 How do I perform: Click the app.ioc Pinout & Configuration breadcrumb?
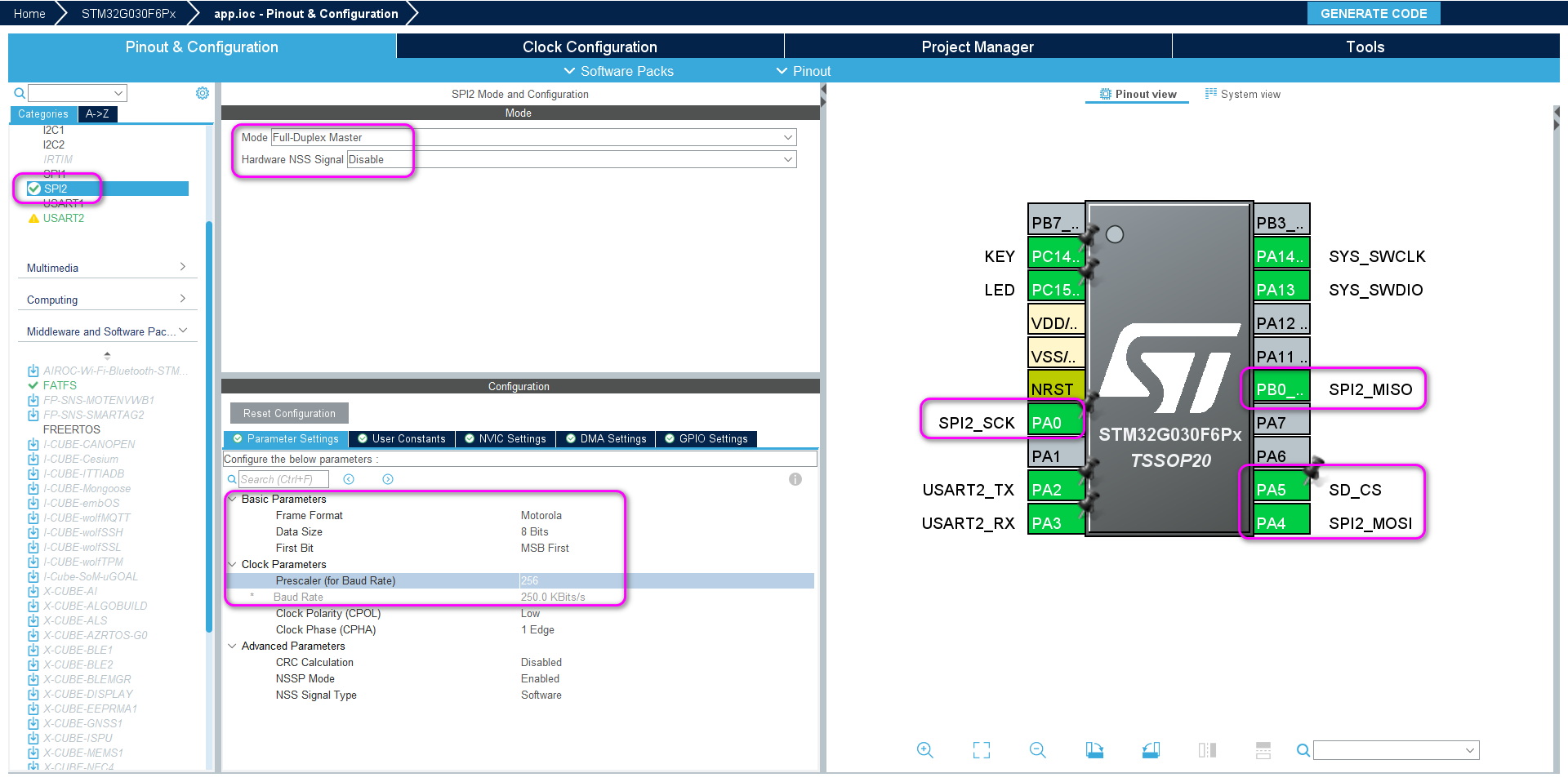pyautogui.click(x=306, y=13)
